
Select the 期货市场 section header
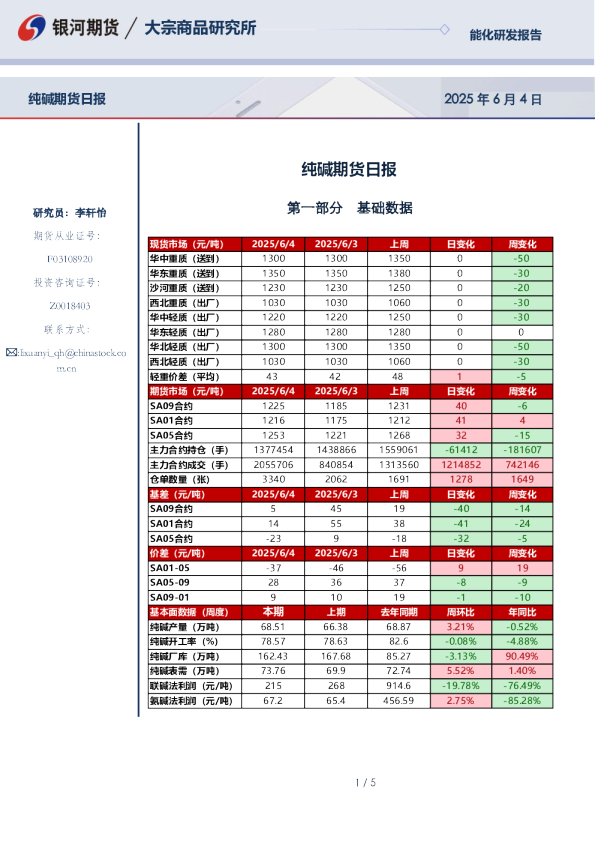coord(195,391)
